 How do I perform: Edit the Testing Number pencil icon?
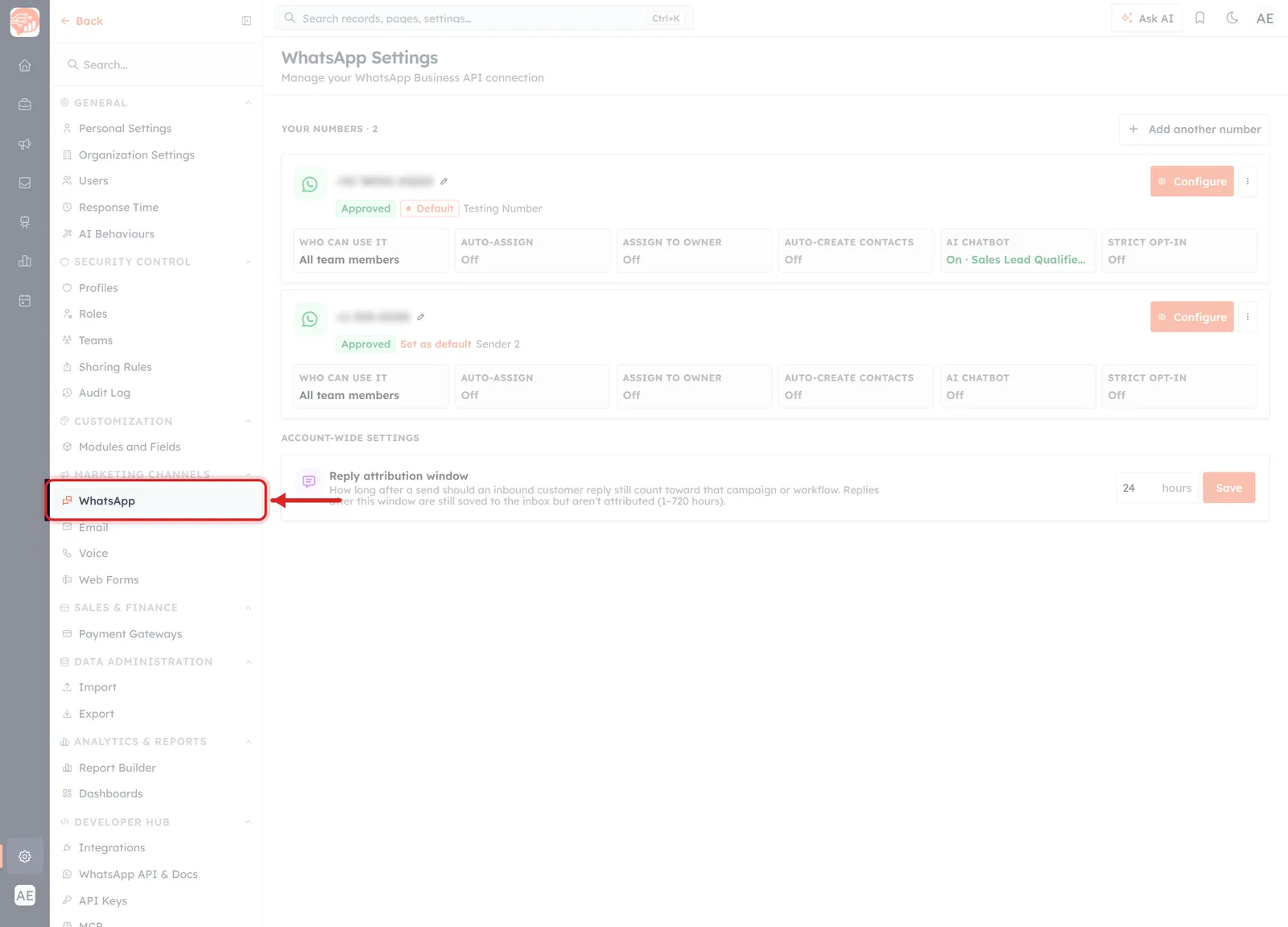click(x=444, y=181)
